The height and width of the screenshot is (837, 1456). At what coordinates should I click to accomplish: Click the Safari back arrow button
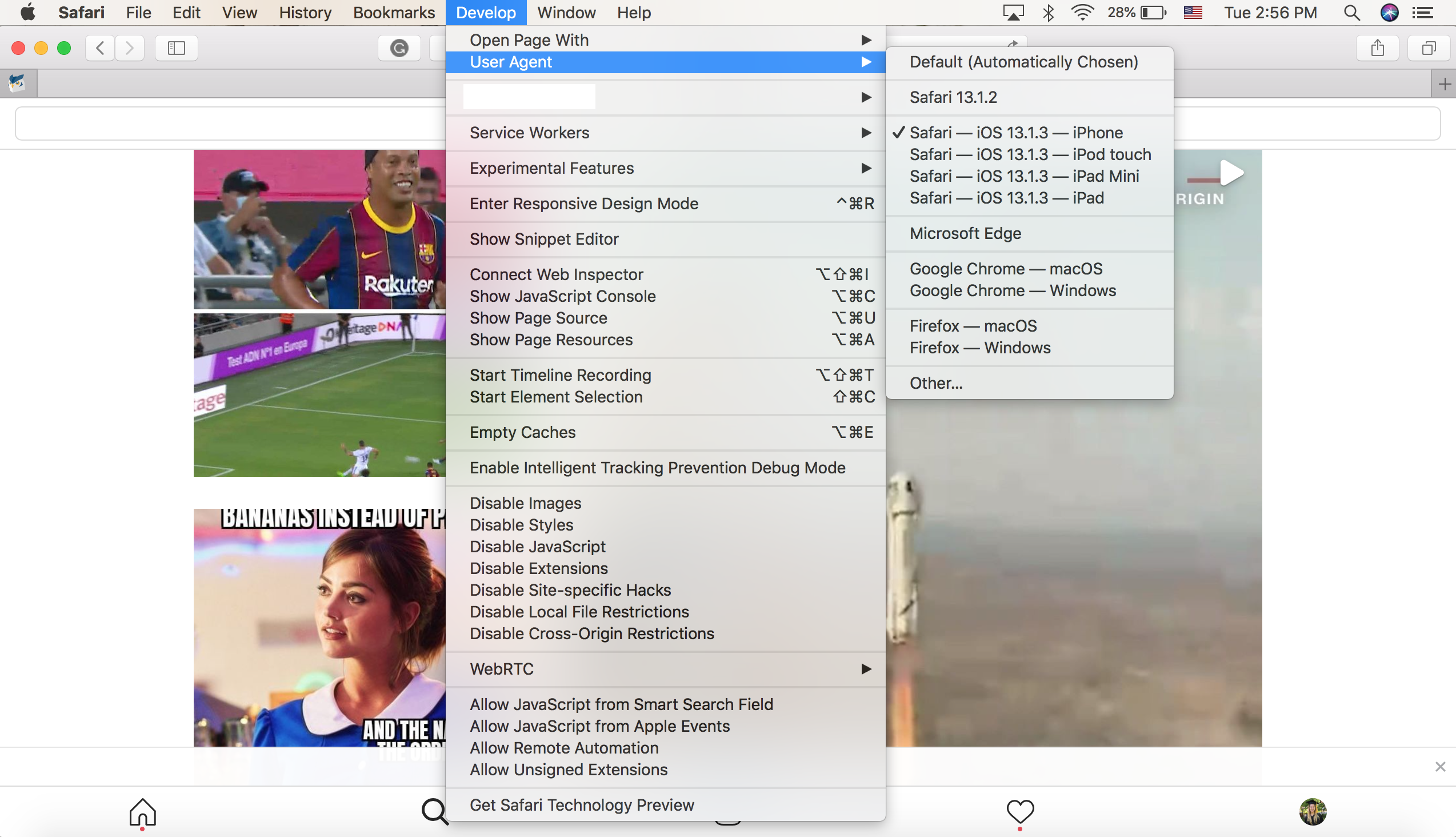coord(100,47)
